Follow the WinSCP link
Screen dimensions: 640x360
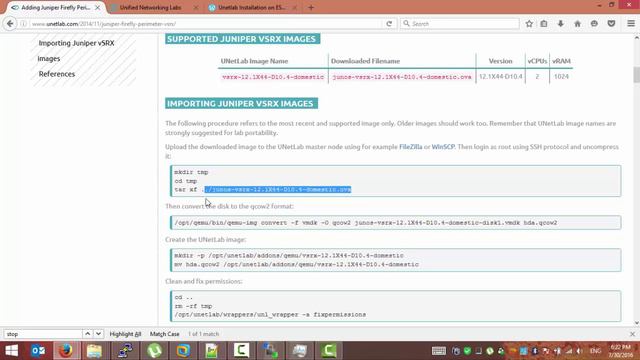coord(443,147)
